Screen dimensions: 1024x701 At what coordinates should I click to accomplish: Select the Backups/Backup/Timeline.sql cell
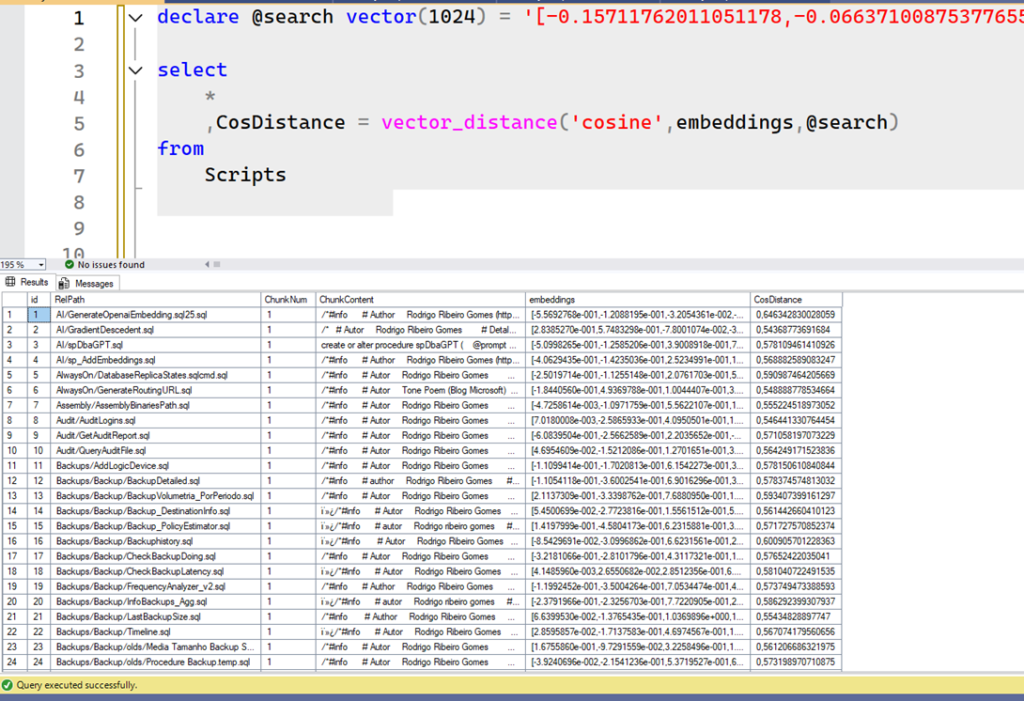[112, 632]
